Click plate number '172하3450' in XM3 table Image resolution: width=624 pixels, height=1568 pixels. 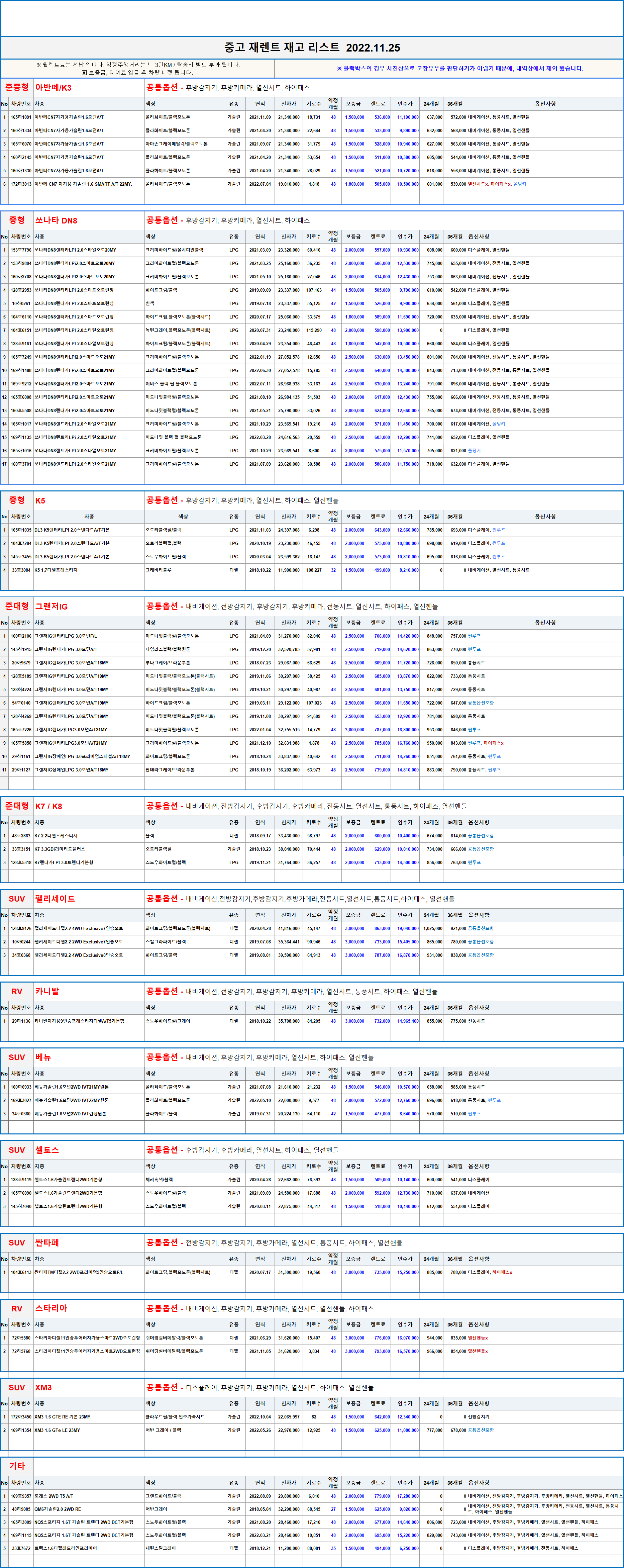[21, 1417]
